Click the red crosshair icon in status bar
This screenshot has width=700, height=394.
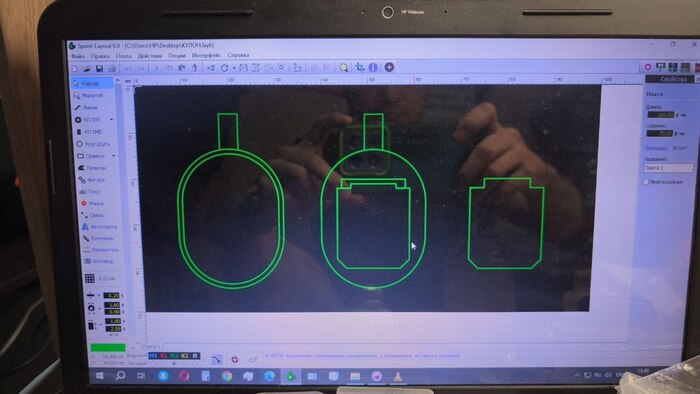coord(235,359)
